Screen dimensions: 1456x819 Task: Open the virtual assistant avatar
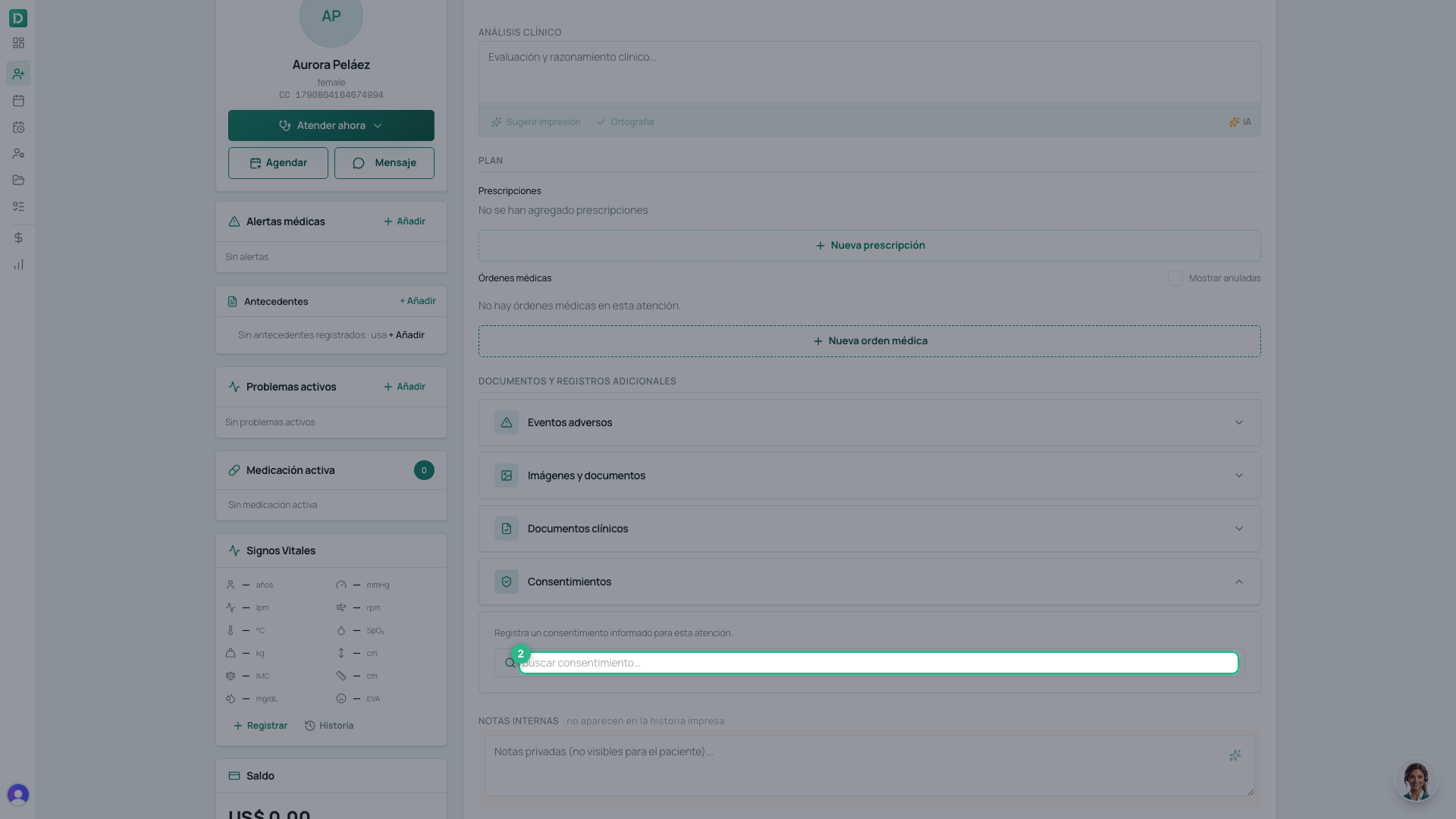(1416, 780)
